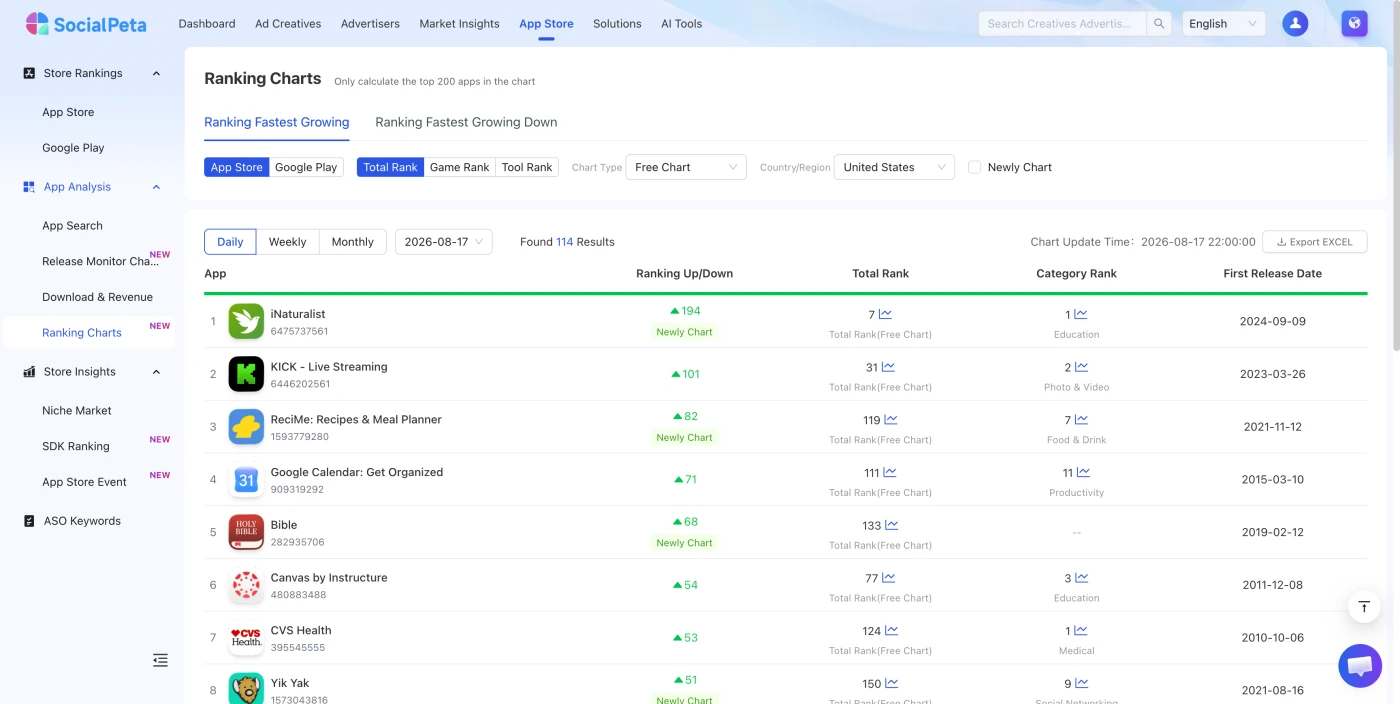Open the chat support bubble
This screenshot has width=1400, height=704.
point(1360,666)
